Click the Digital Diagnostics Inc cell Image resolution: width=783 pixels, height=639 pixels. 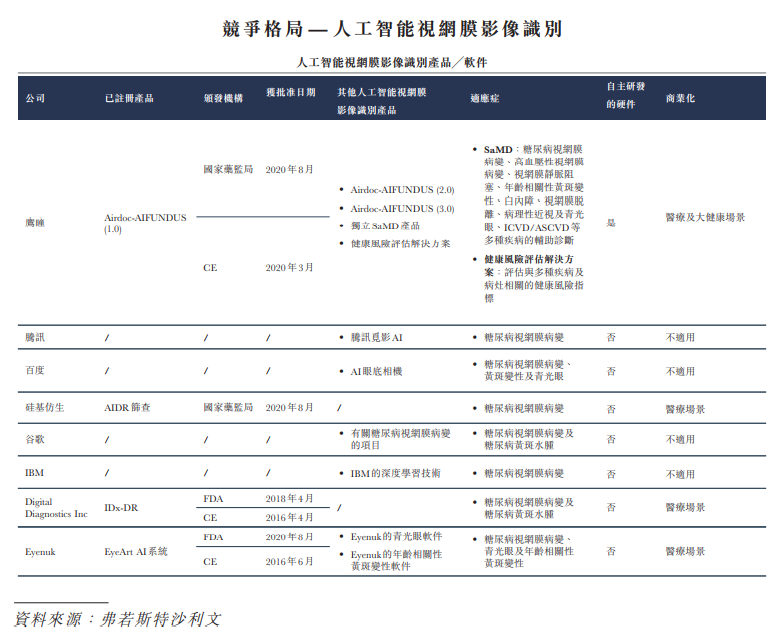click(x=56, y=508)
